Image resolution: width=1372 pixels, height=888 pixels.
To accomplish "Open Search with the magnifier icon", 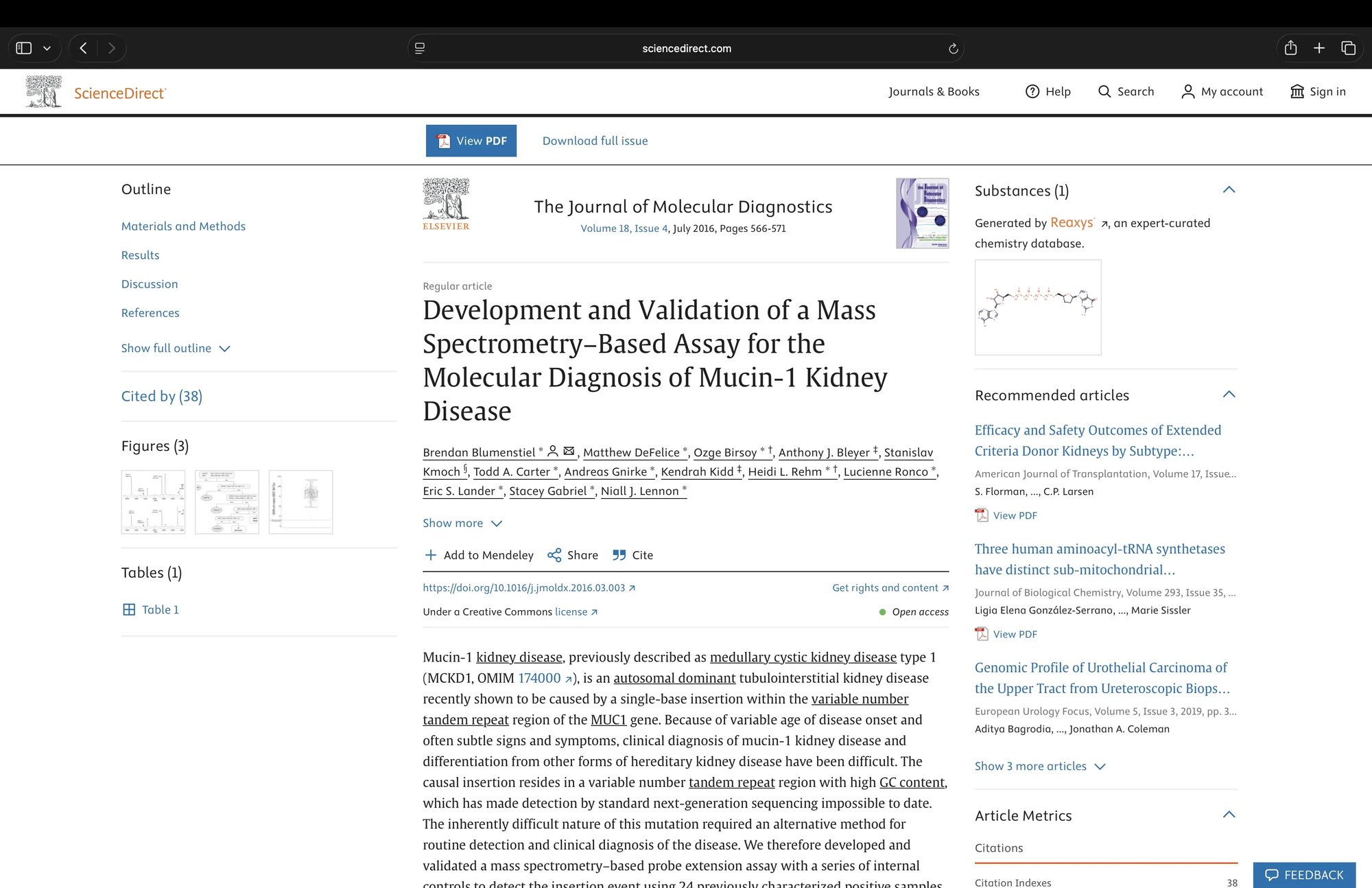I will click(1104, 91).
